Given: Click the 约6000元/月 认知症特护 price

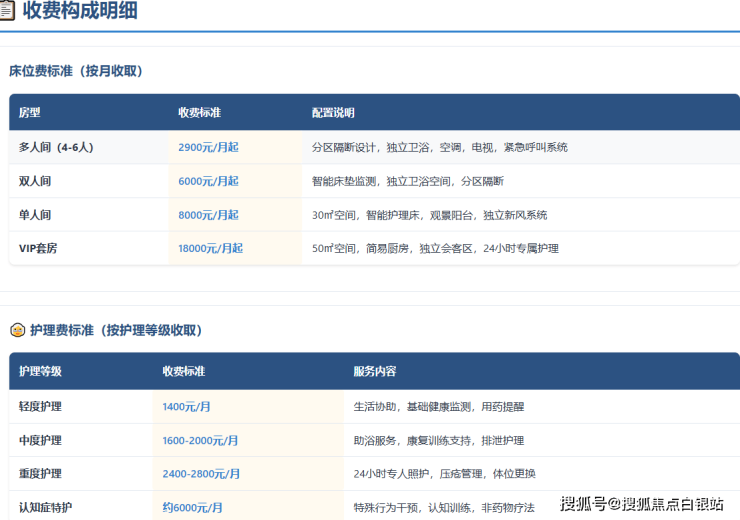Looking at the screenshot, I should pos(192,507).
